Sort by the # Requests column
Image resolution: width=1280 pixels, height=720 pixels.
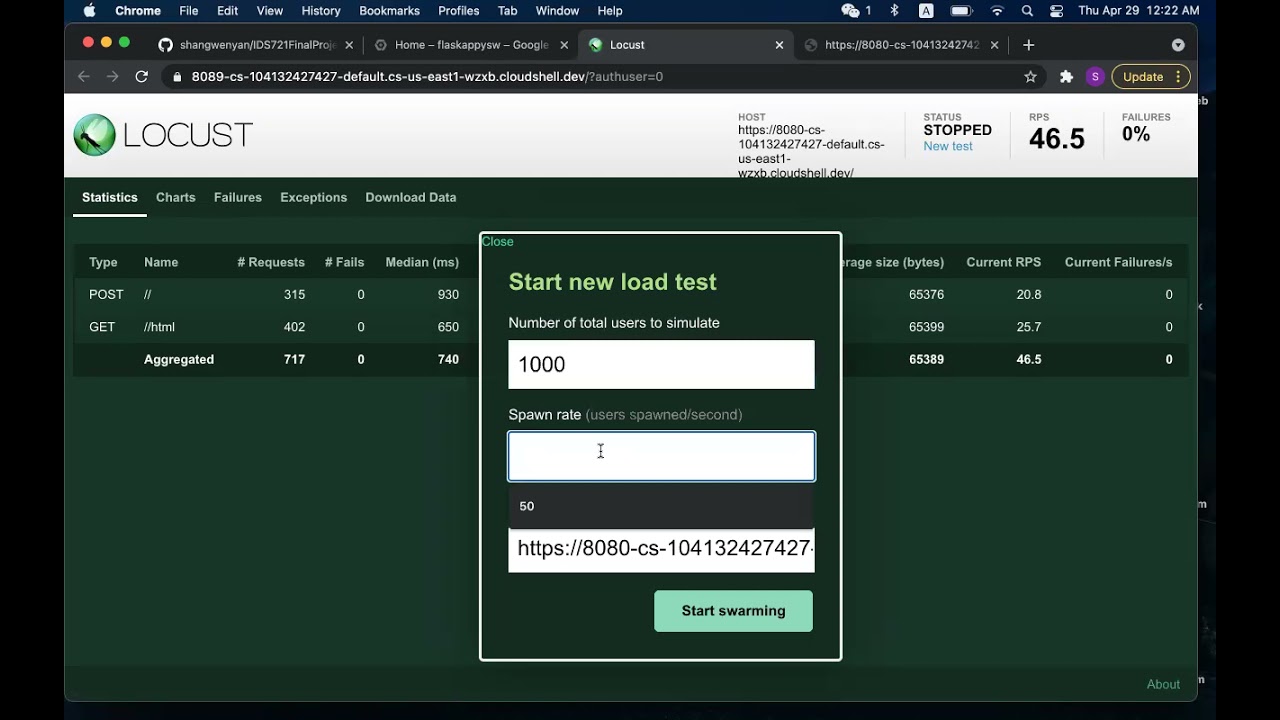(271, 263)
